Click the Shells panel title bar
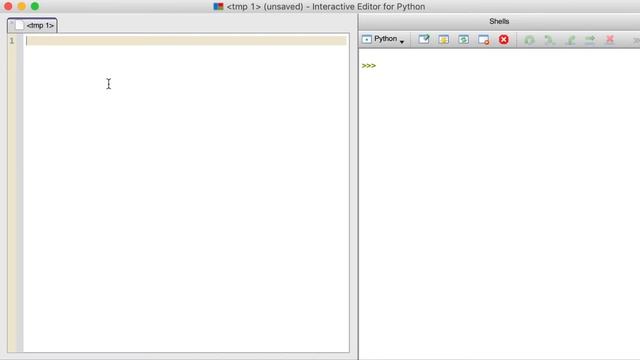Image resolution: width=640 pixels, height=360 pixels. point(499,21)
